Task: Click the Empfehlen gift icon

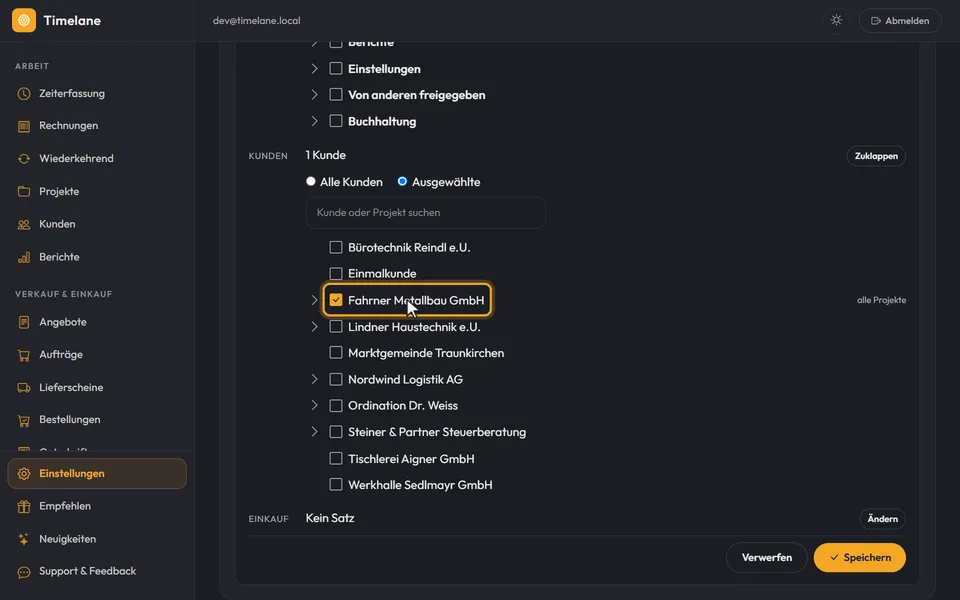Action: click(24, 506)
